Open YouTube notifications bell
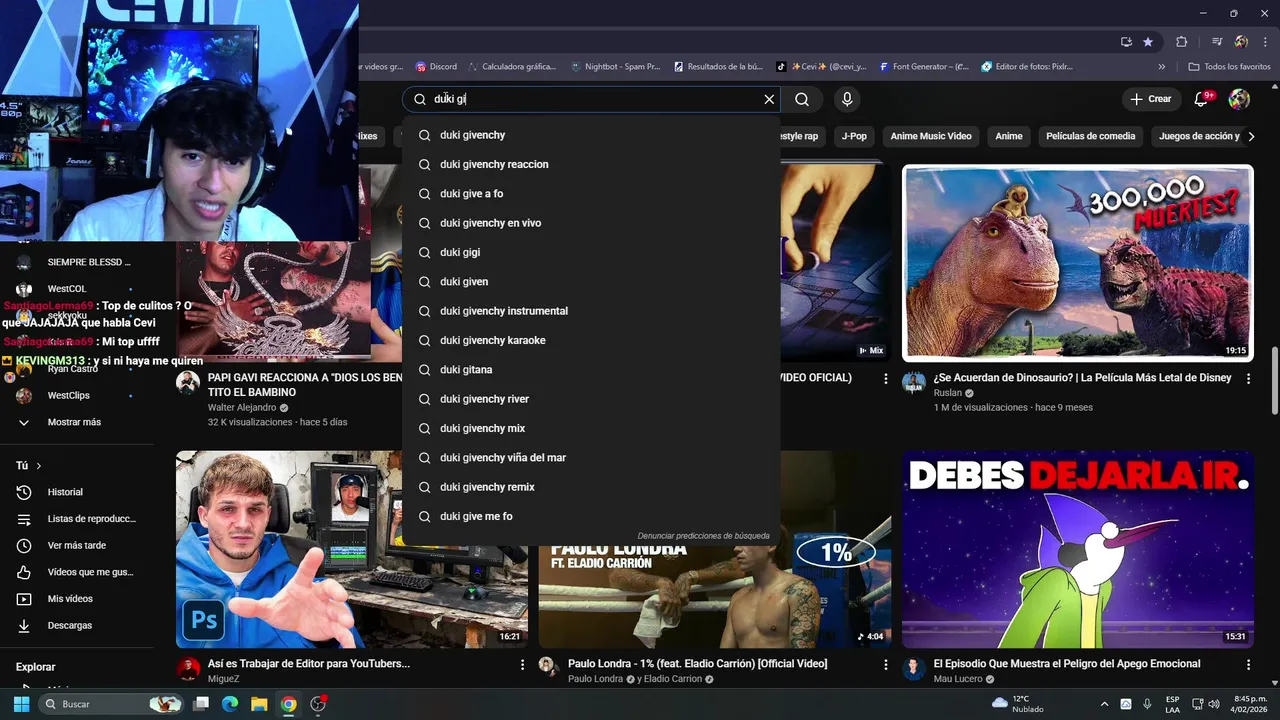Screen dimensions: 1280x720 pos(1203,99)
